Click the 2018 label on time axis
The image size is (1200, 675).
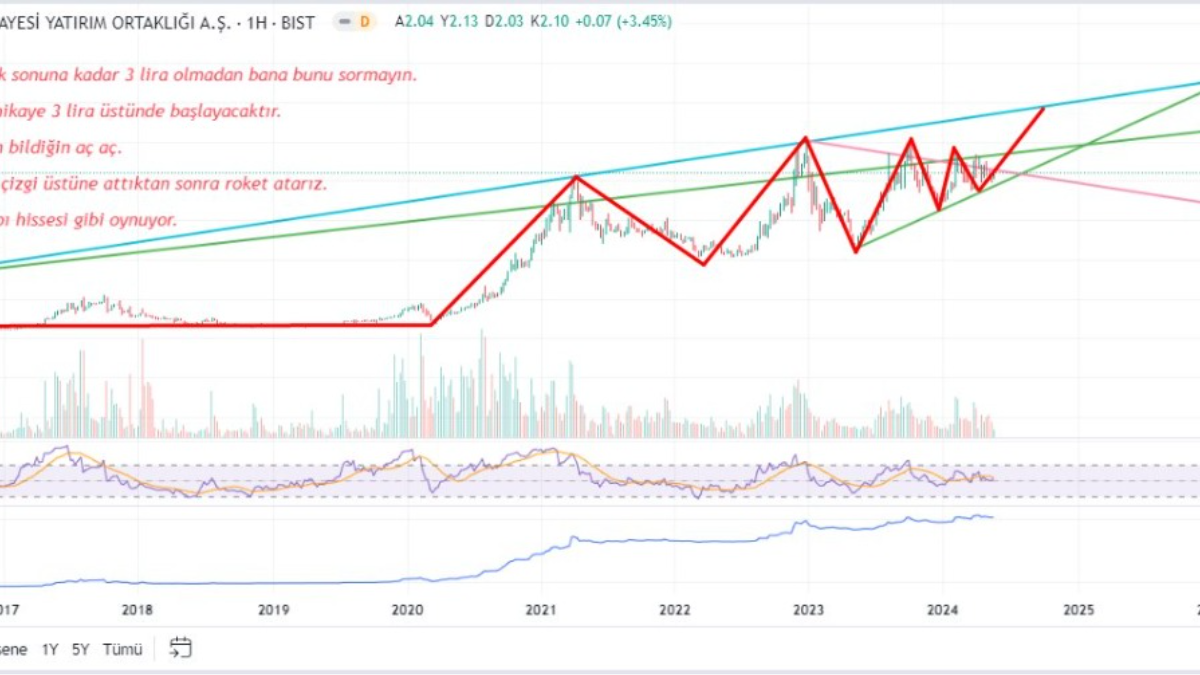click(x=137, y=609)
